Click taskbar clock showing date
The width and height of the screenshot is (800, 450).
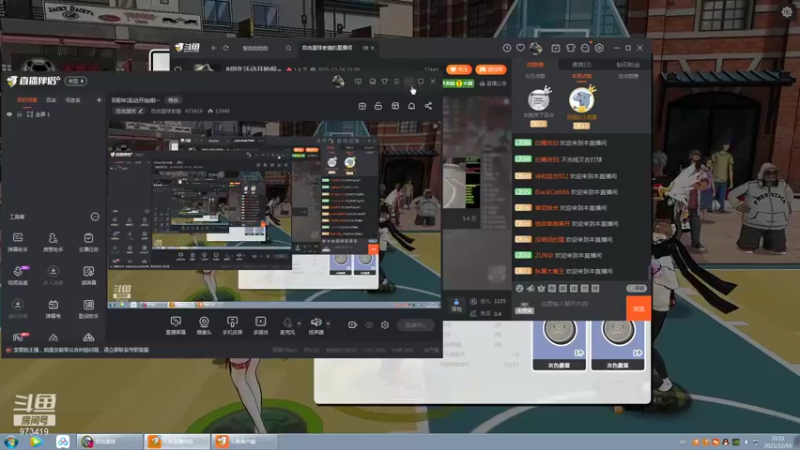click(778, 442)
